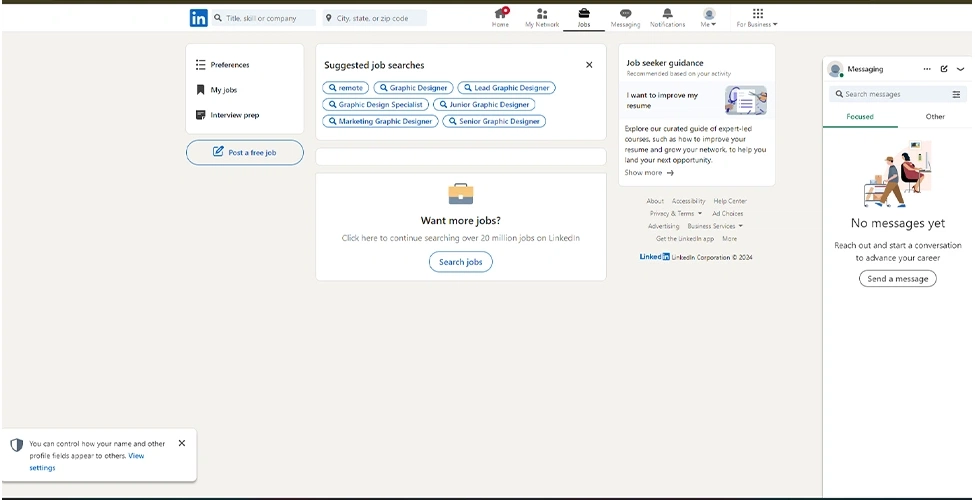
Task: Dismiss the profile visibility notification
Action: [x=182, y=443]
